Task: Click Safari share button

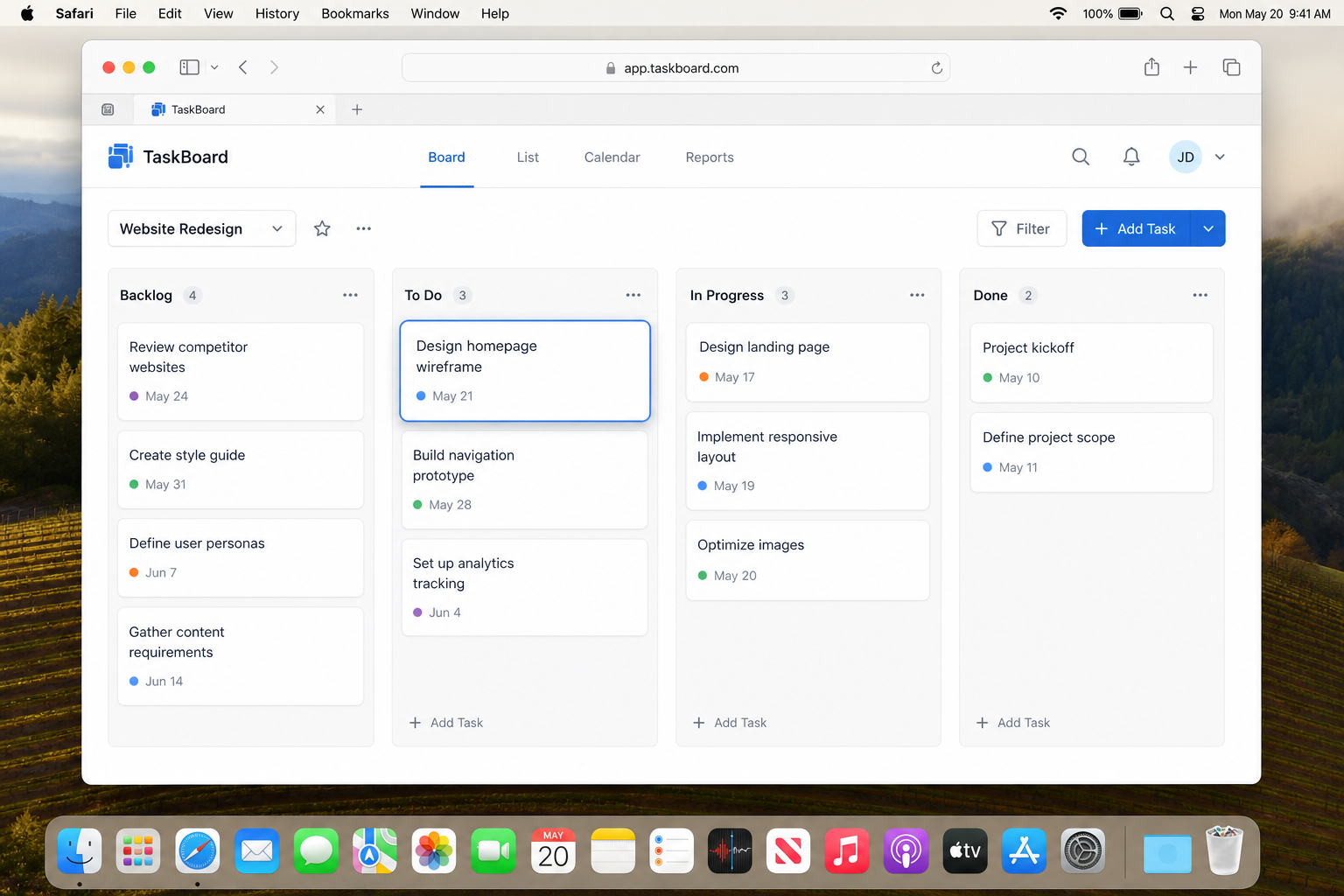Action: click(x=1151, y=67)
